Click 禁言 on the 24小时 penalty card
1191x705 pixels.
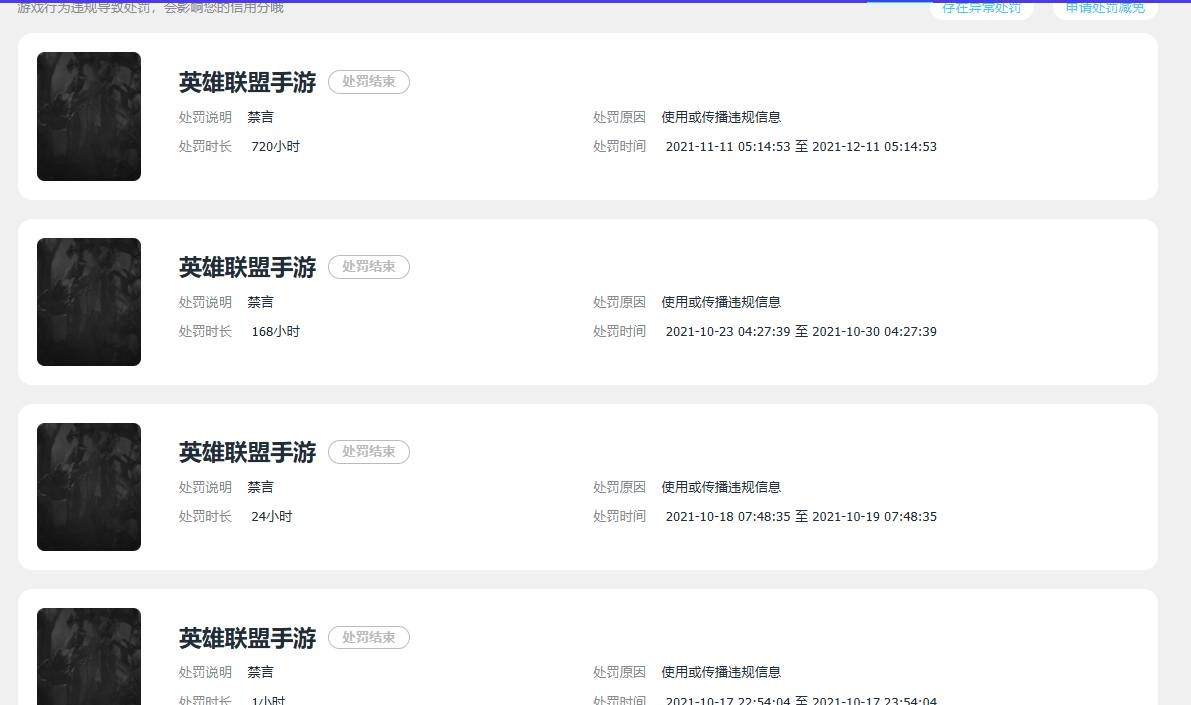[x=261, y=487]
